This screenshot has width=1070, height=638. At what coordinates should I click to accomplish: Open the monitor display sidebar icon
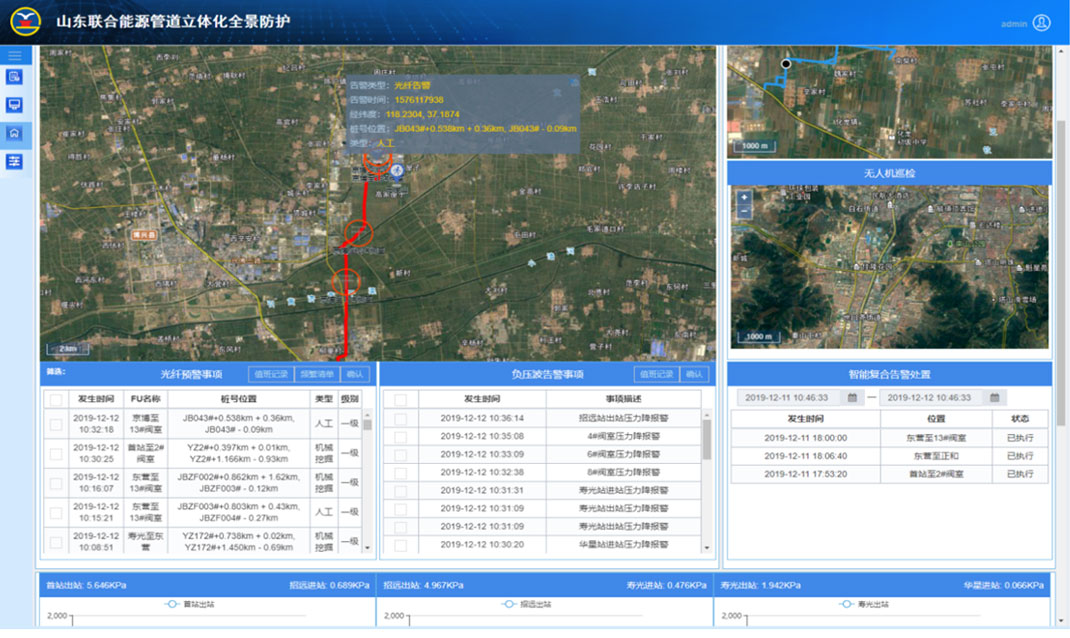(15, 105)
